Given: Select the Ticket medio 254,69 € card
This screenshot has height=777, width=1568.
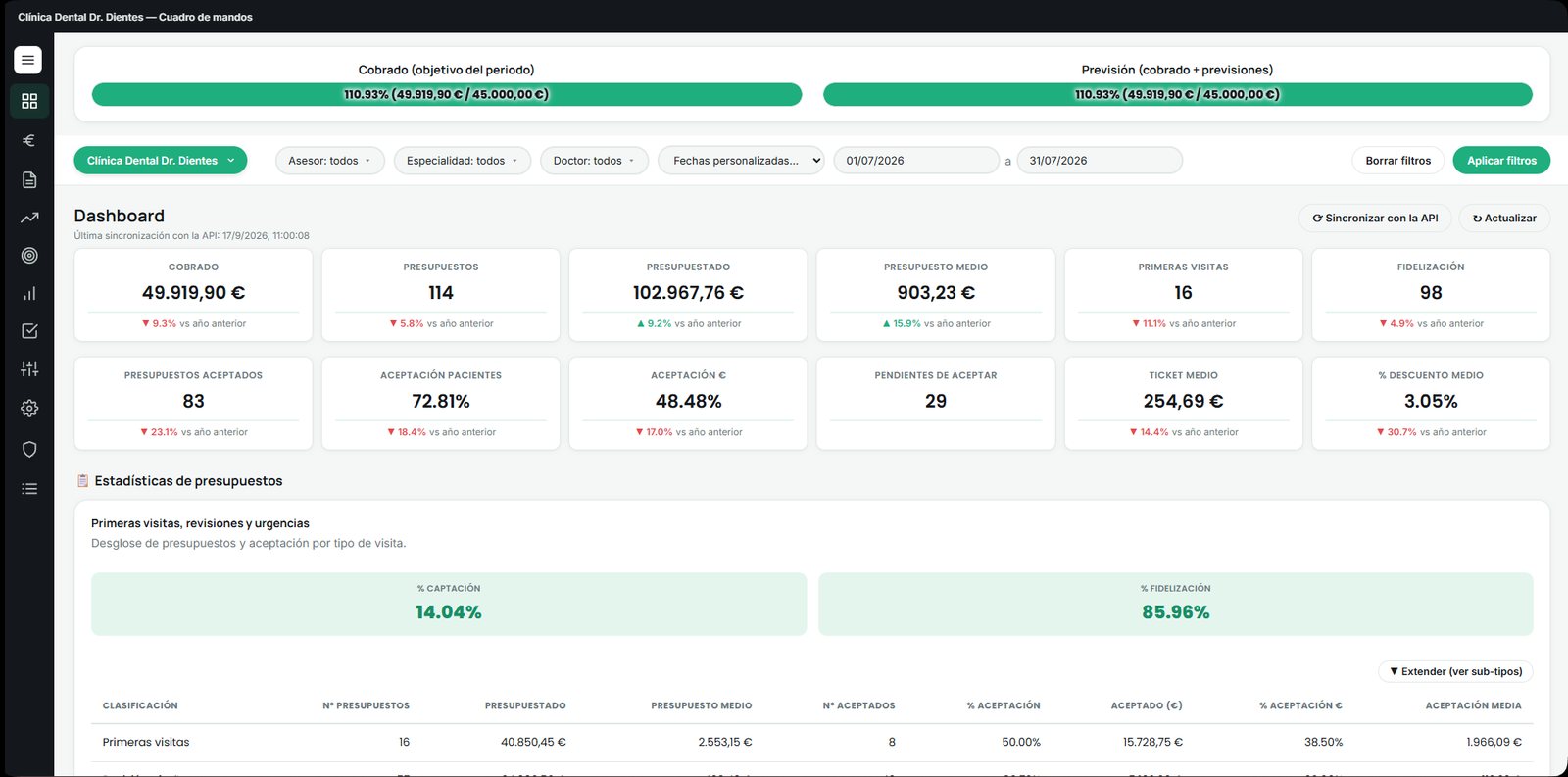Looking at the screenshot, I should coord(1184,403).
